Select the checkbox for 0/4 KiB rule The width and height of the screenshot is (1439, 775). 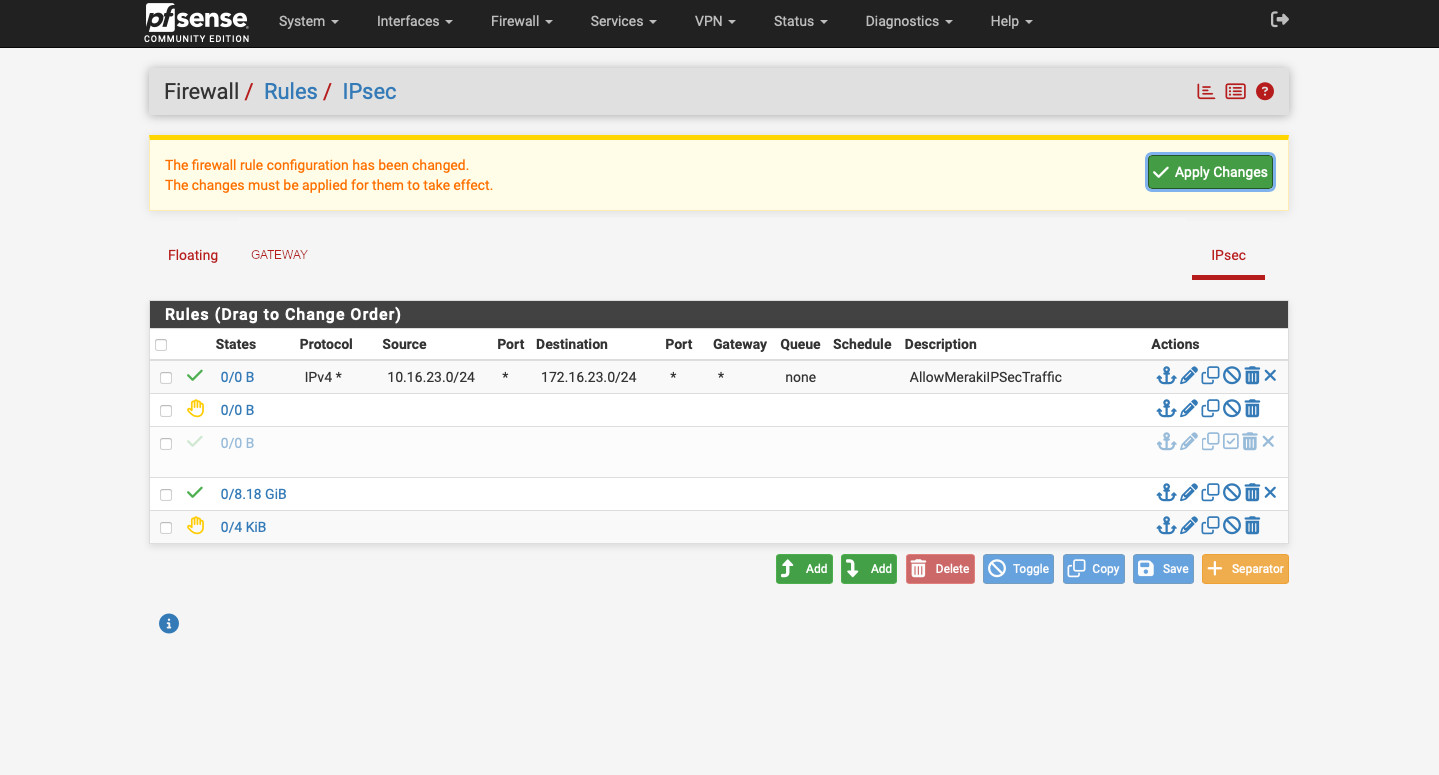166,528
